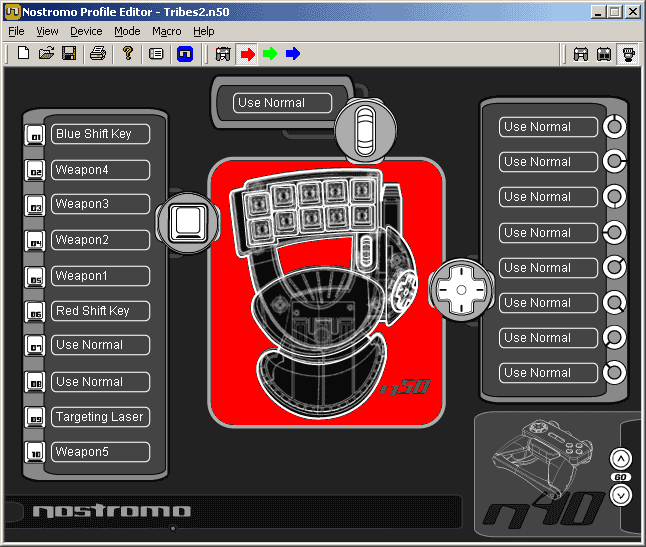646x547 pixels.
Task: Edit D-pad up direction Use Normal field
Action: (x=548, y=127)
